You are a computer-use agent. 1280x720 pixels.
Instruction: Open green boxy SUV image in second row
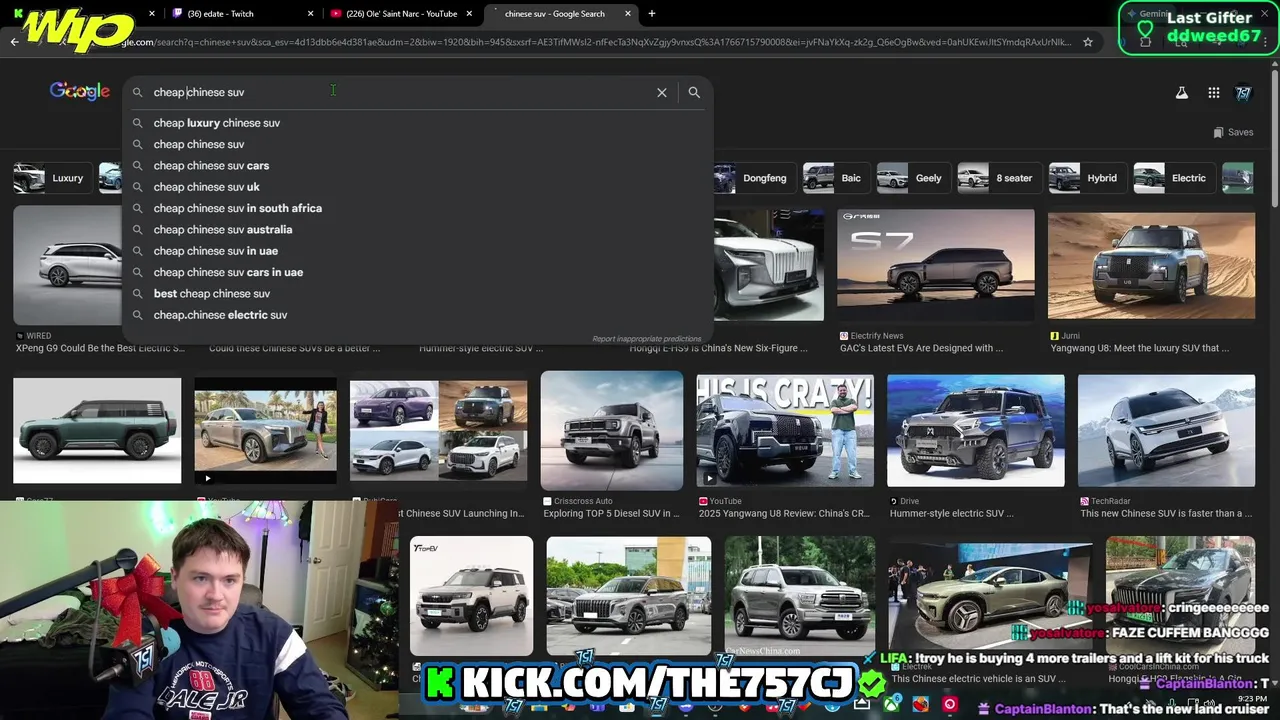pyautogui.click(x=97, y=430)
